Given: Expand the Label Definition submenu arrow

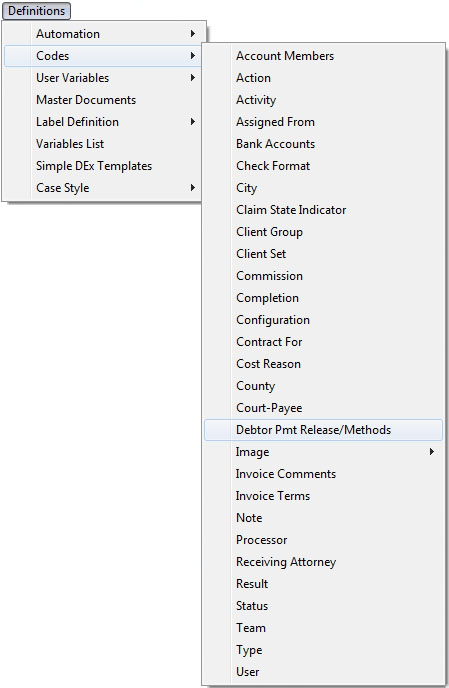Looking at the screenshot, I should coord(193,122).
